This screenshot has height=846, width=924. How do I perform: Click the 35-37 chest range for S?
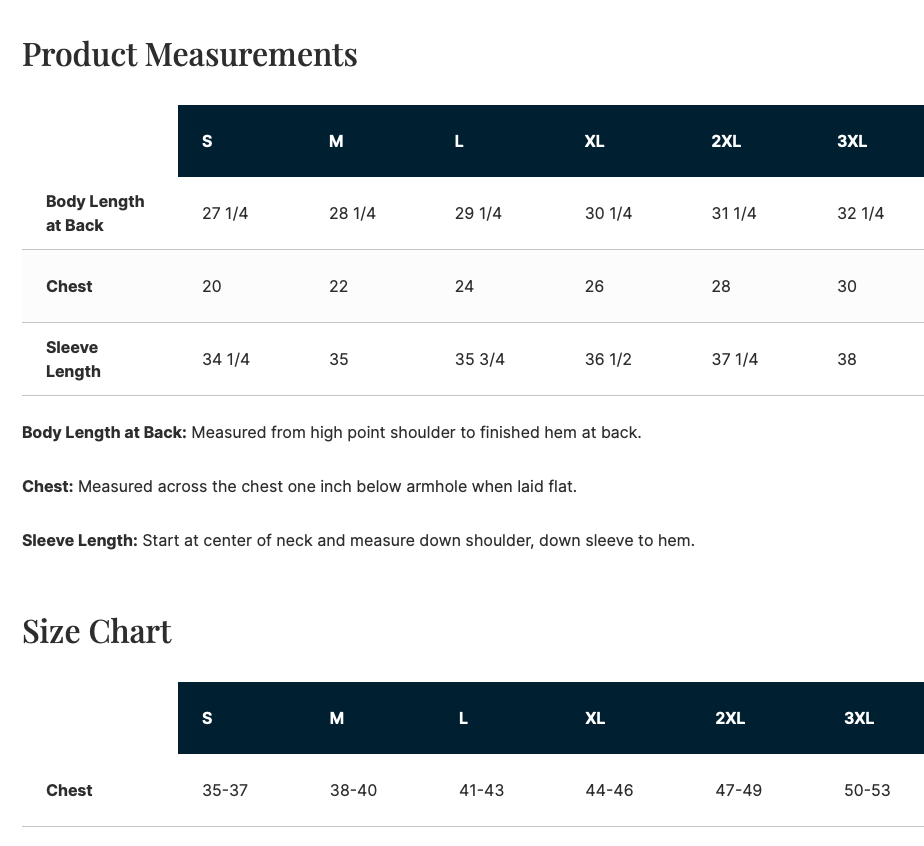tap(225, 790)
